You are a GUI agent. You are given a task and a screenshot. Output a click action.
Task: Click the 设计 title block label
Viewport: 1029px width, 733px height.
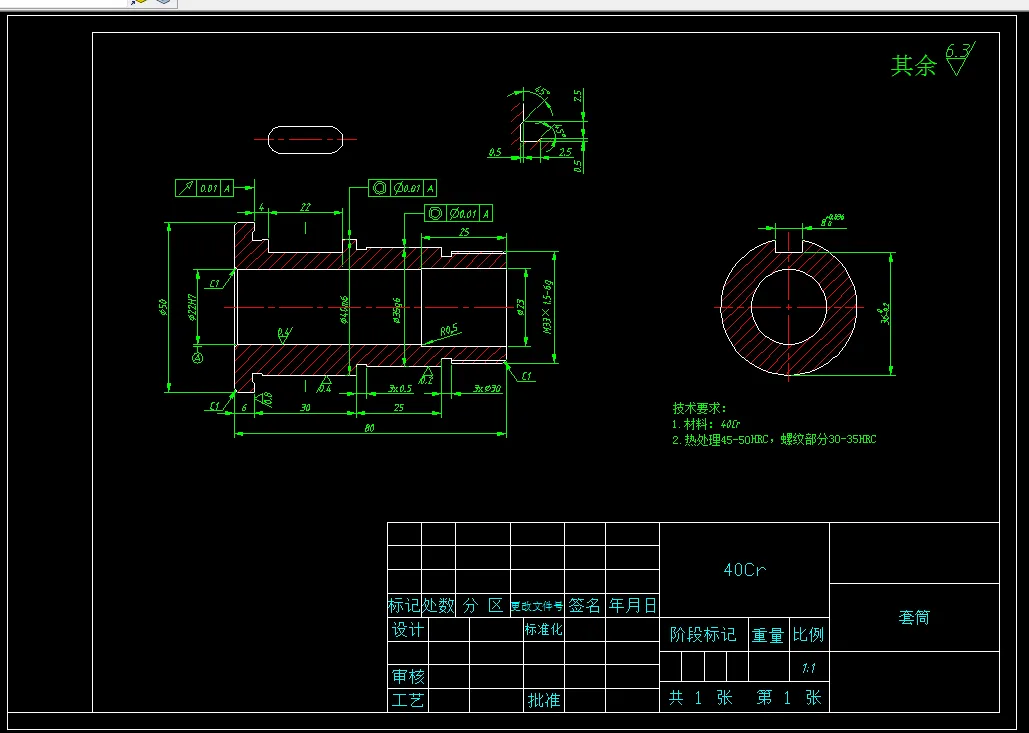(x=408, y=630)
